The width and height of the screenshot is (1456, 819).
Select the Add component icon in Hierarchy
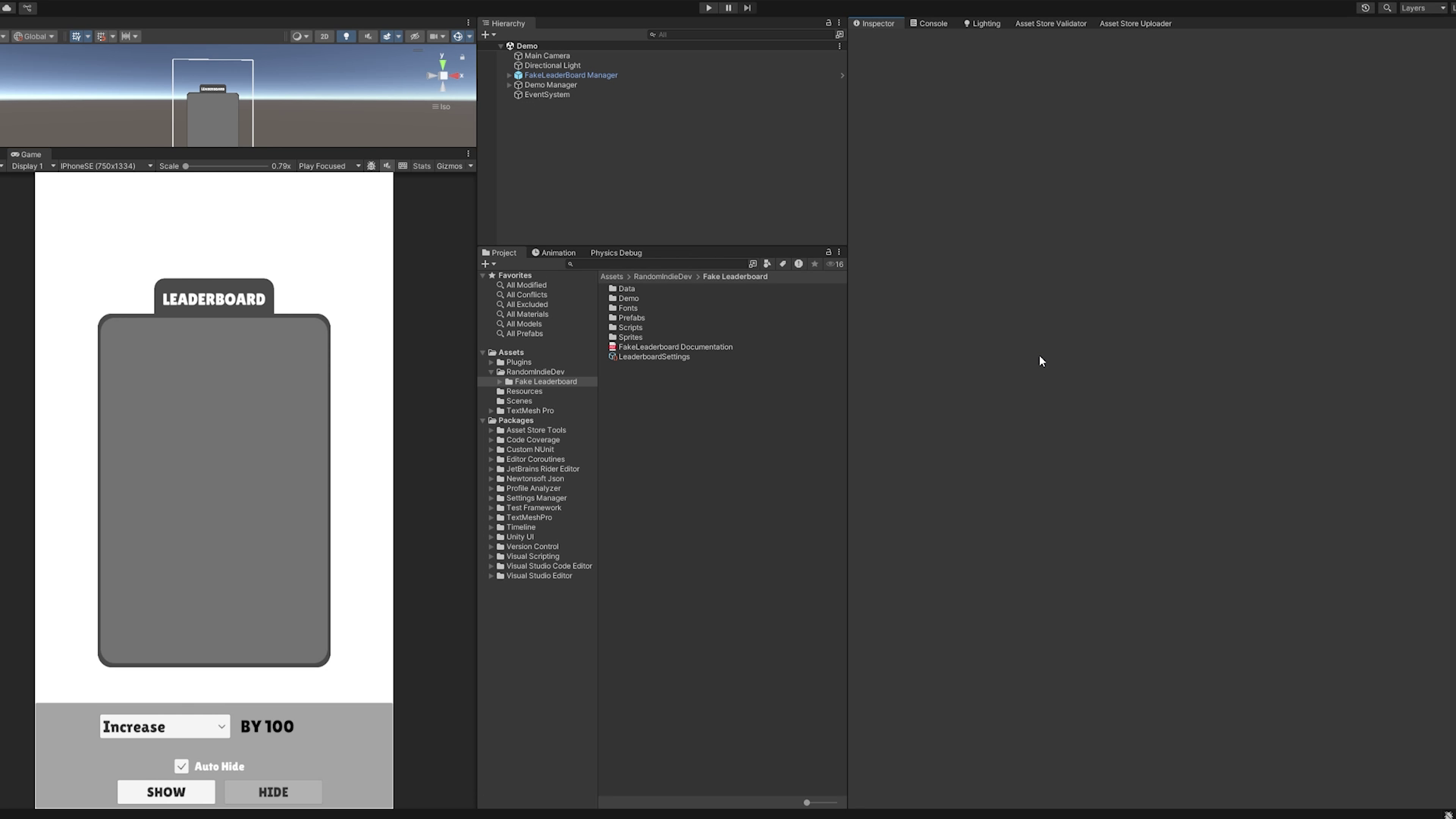click(485, 34)
